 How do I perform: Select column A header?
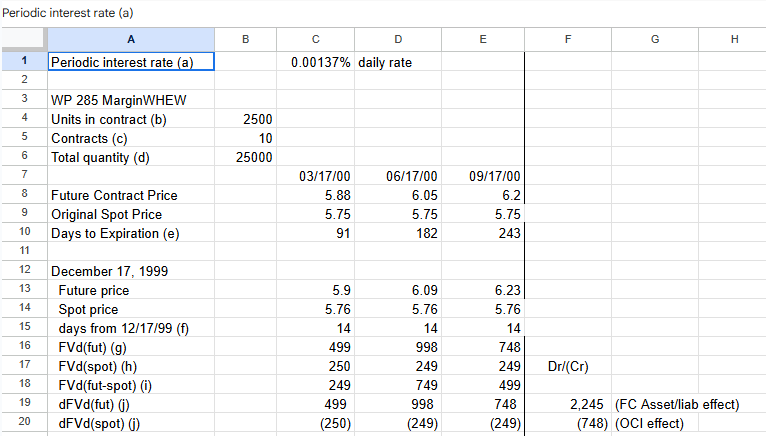click(x=130, y=39)
